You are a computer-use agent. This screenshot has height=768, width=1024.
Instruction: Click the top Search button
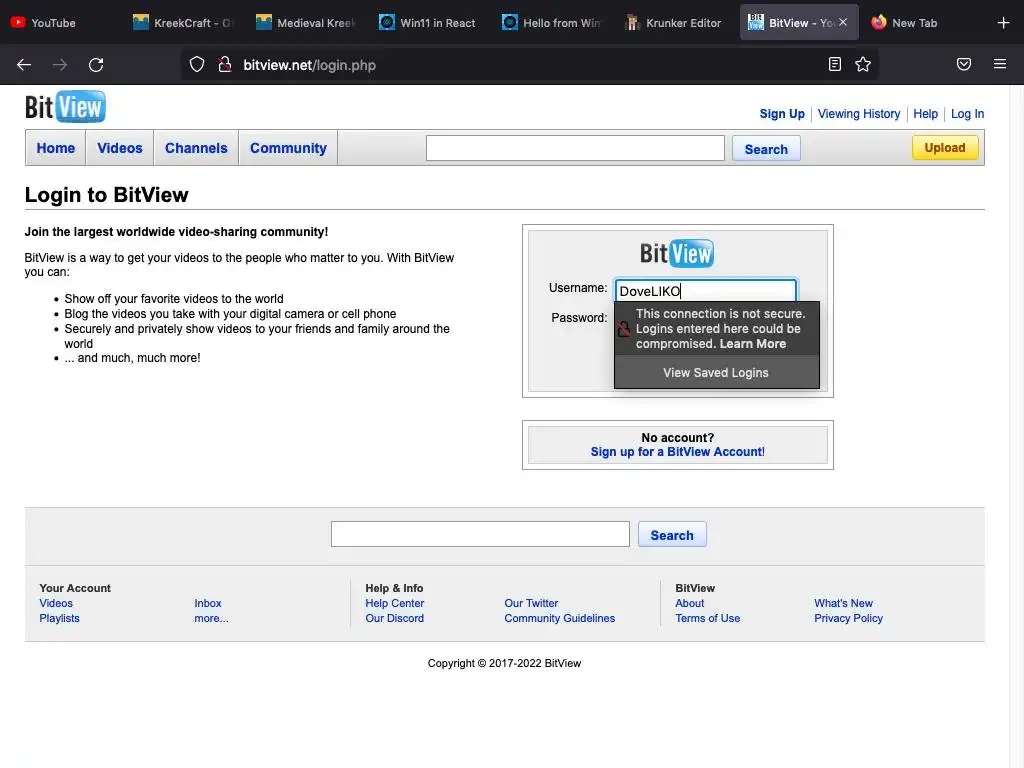coord(766,149)
